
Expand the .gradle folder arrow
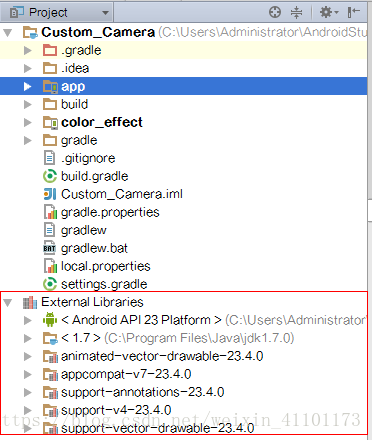pos(28,50)
